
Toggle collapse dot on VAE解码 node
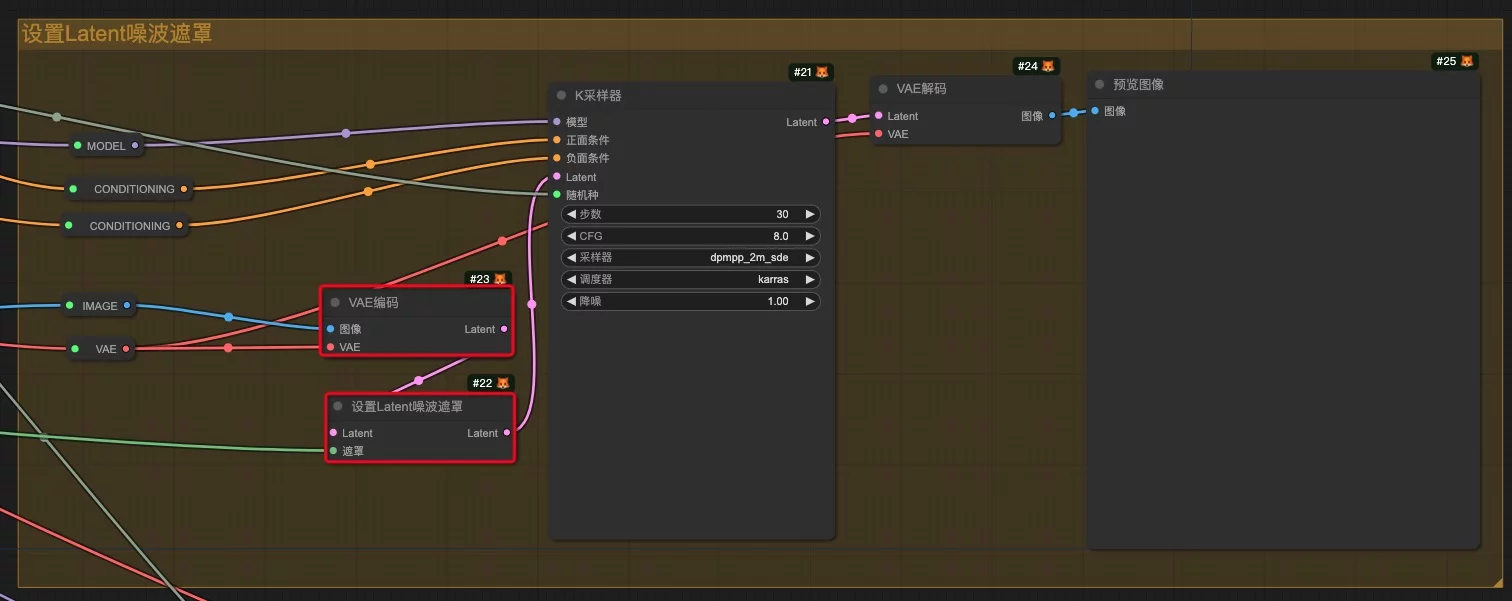coord(883,89)
